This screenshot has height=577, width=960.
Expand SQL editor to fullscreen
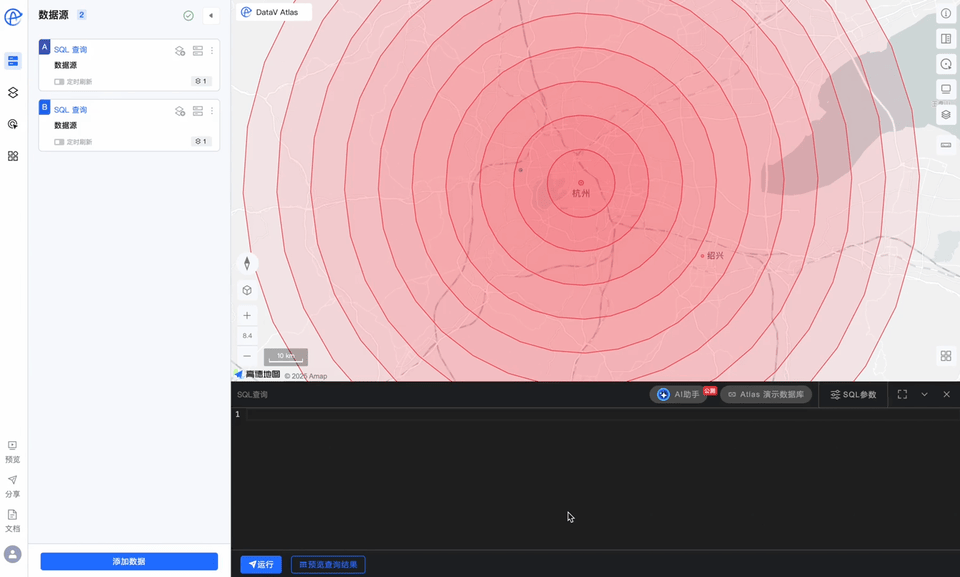tap(902, 394)
